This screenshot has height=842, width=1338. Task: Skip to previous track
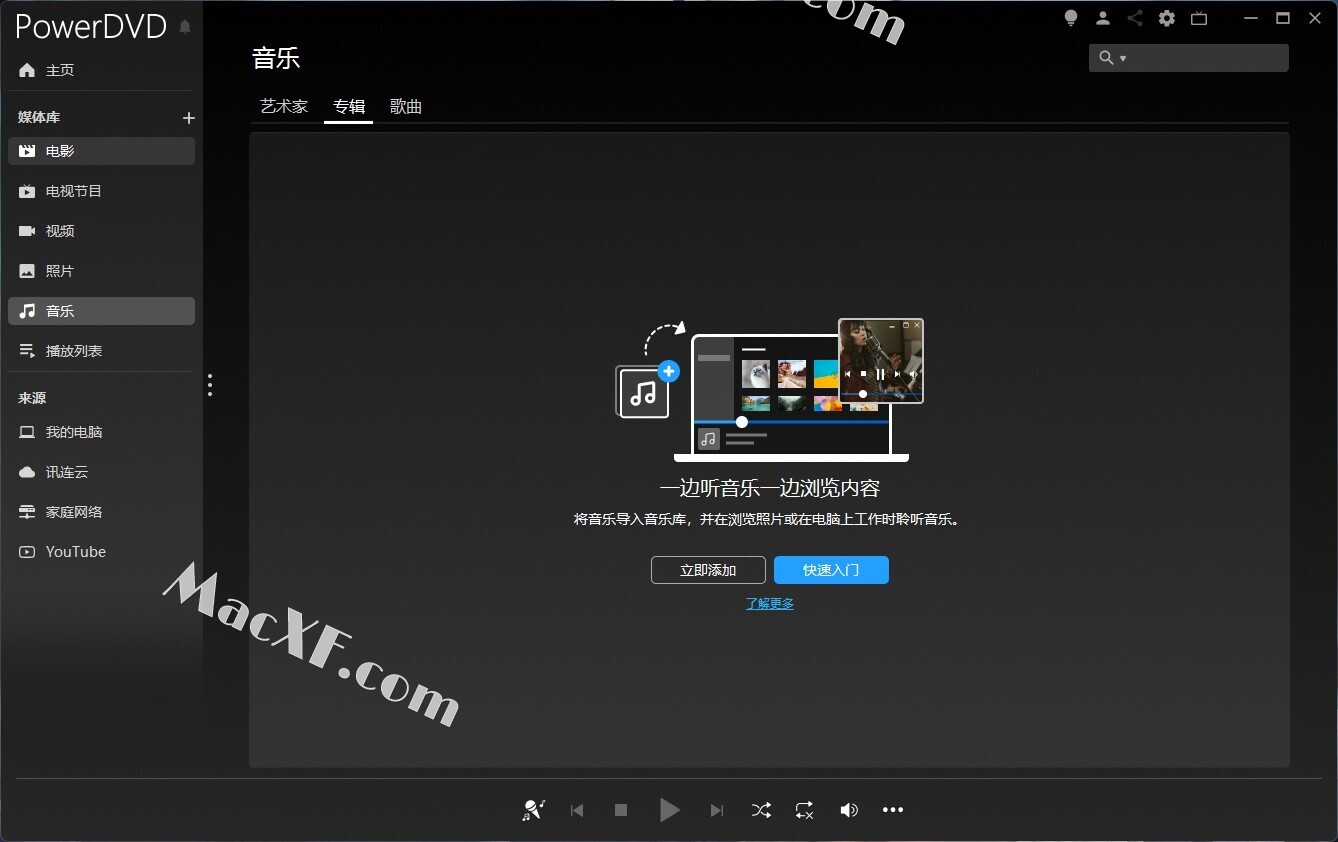(x=577, y=810)
